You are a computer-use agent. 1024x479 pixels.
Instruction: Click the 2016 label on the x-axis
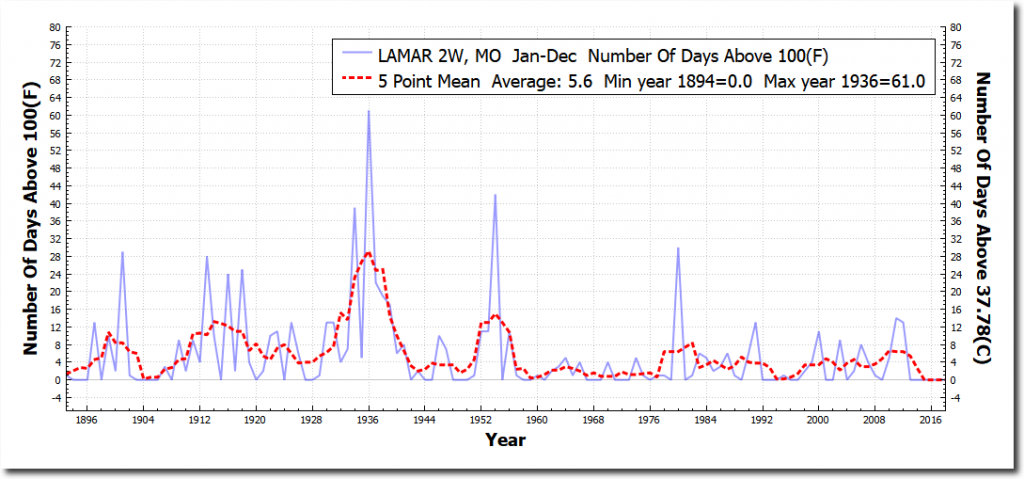(931, 420)
